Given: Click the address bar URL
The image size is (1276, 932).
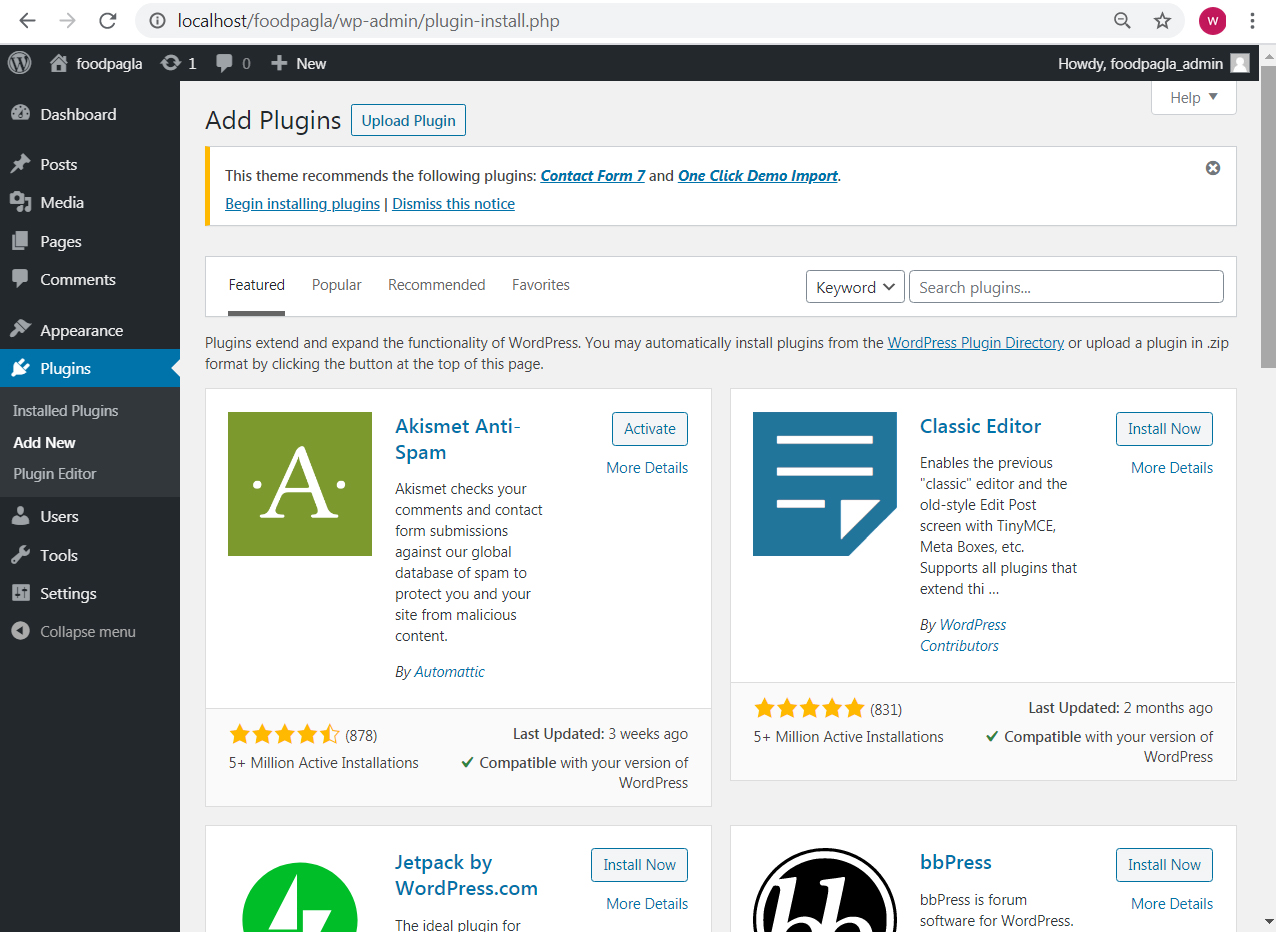Looking at the screenshot, I should (x=368, y=20).
